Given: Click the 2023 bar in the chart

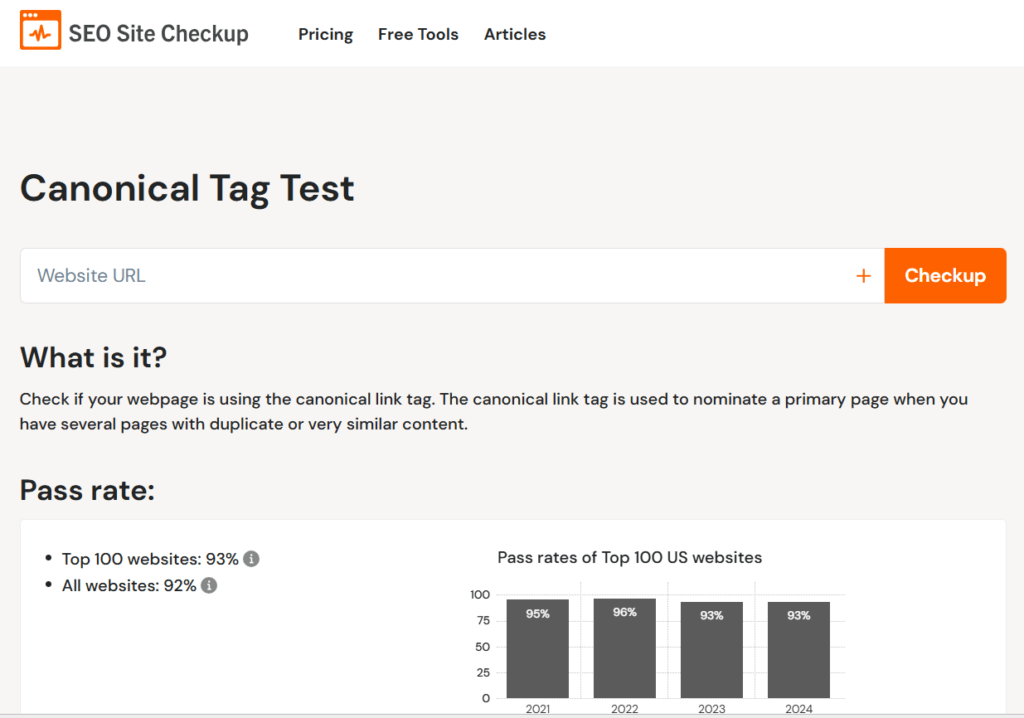Looking at the screenshot, I should tap(711, 650).
